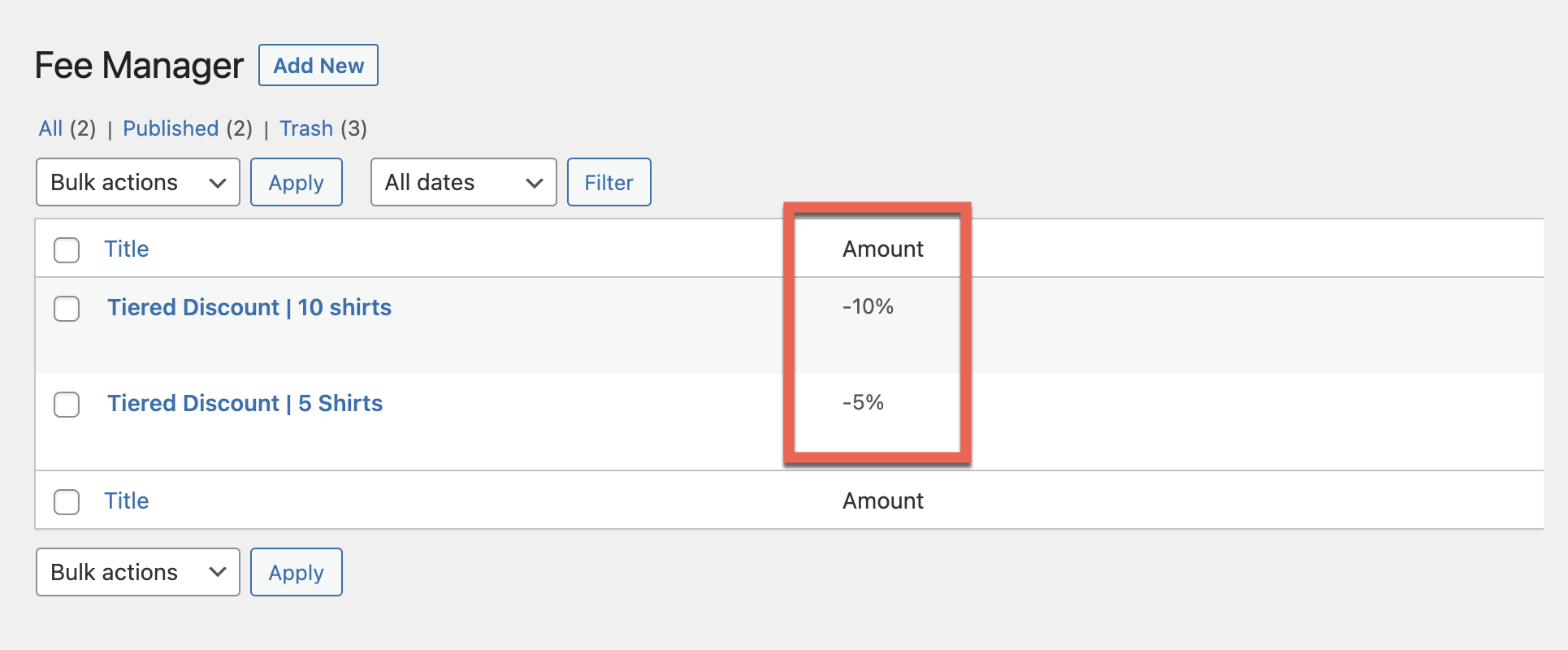Open Tiered Discount | 5 Shirts fee
This screenshot has height=650, width=1568.
(245, 404)
